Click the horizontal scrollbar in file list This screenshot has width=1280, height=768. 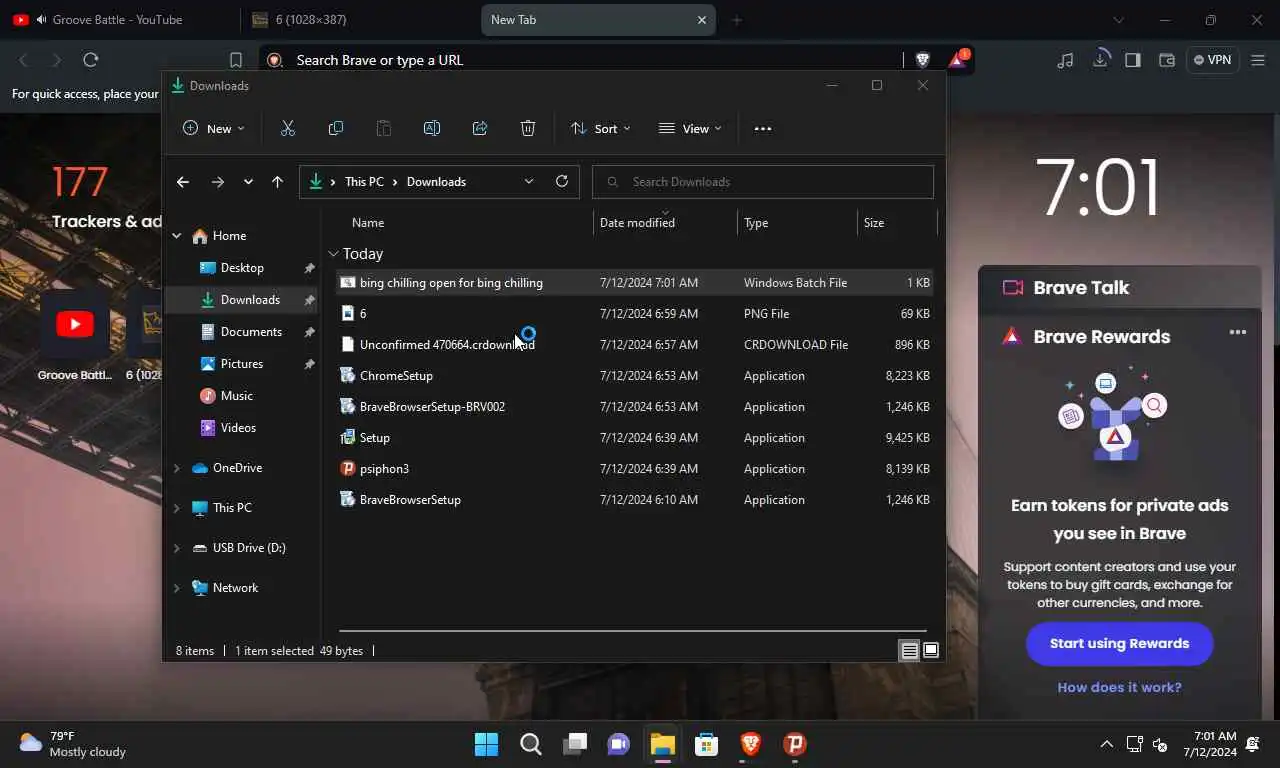[633, 631]
